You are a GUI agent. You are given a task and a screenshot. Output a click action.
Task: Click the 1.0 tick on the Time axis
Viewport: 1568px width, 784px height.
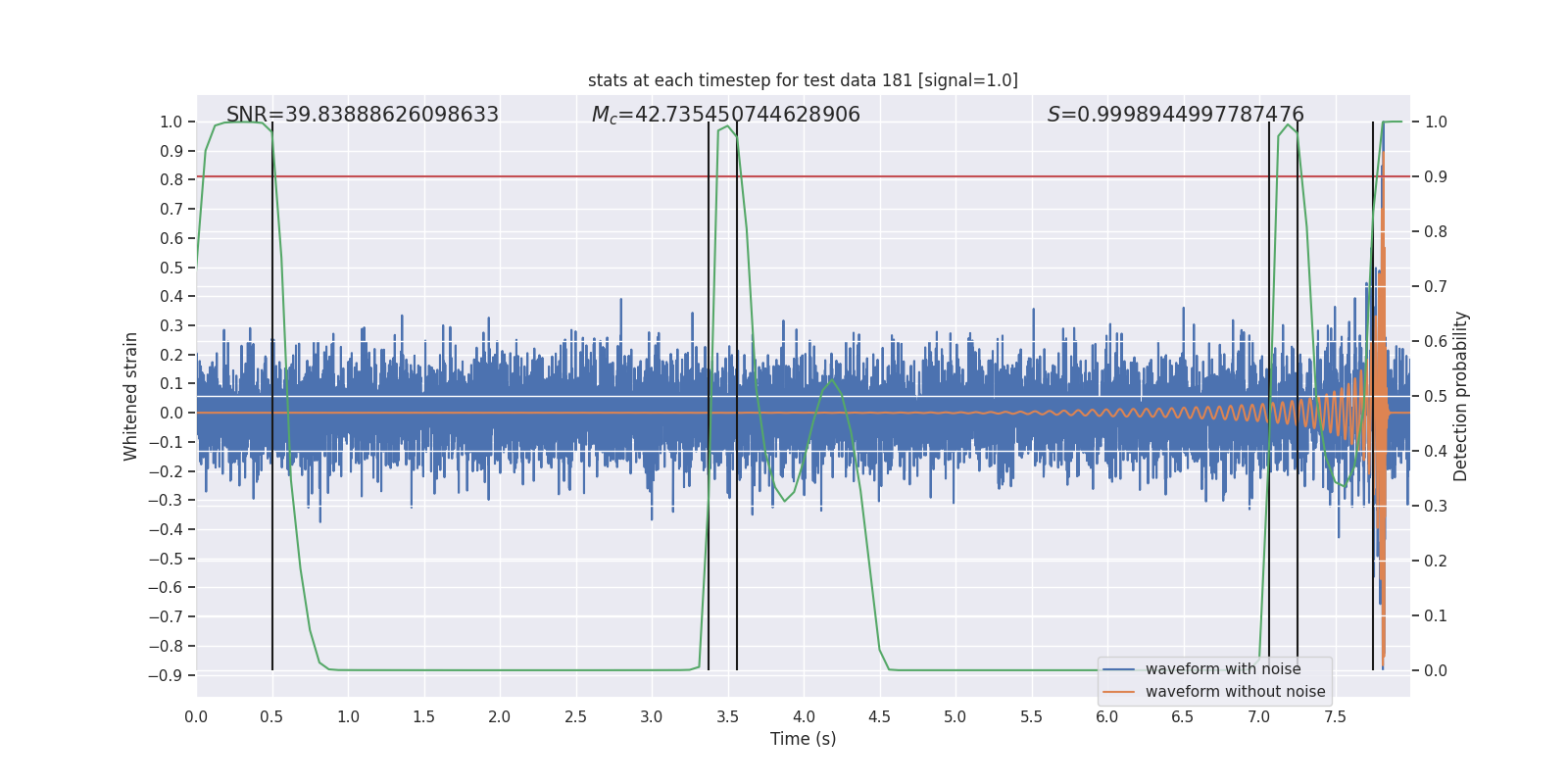pos(348,716)
